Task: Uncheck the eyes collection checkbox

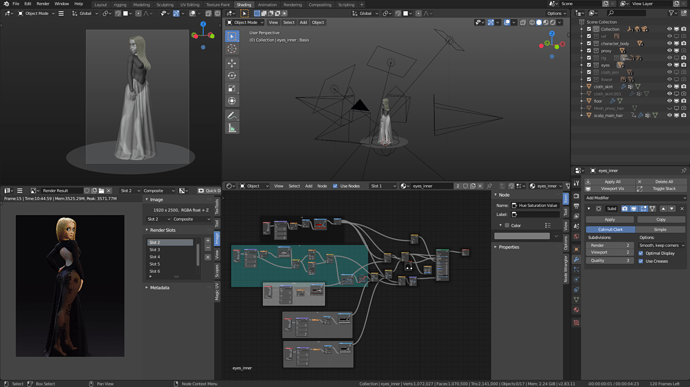Action: point(589,65)
